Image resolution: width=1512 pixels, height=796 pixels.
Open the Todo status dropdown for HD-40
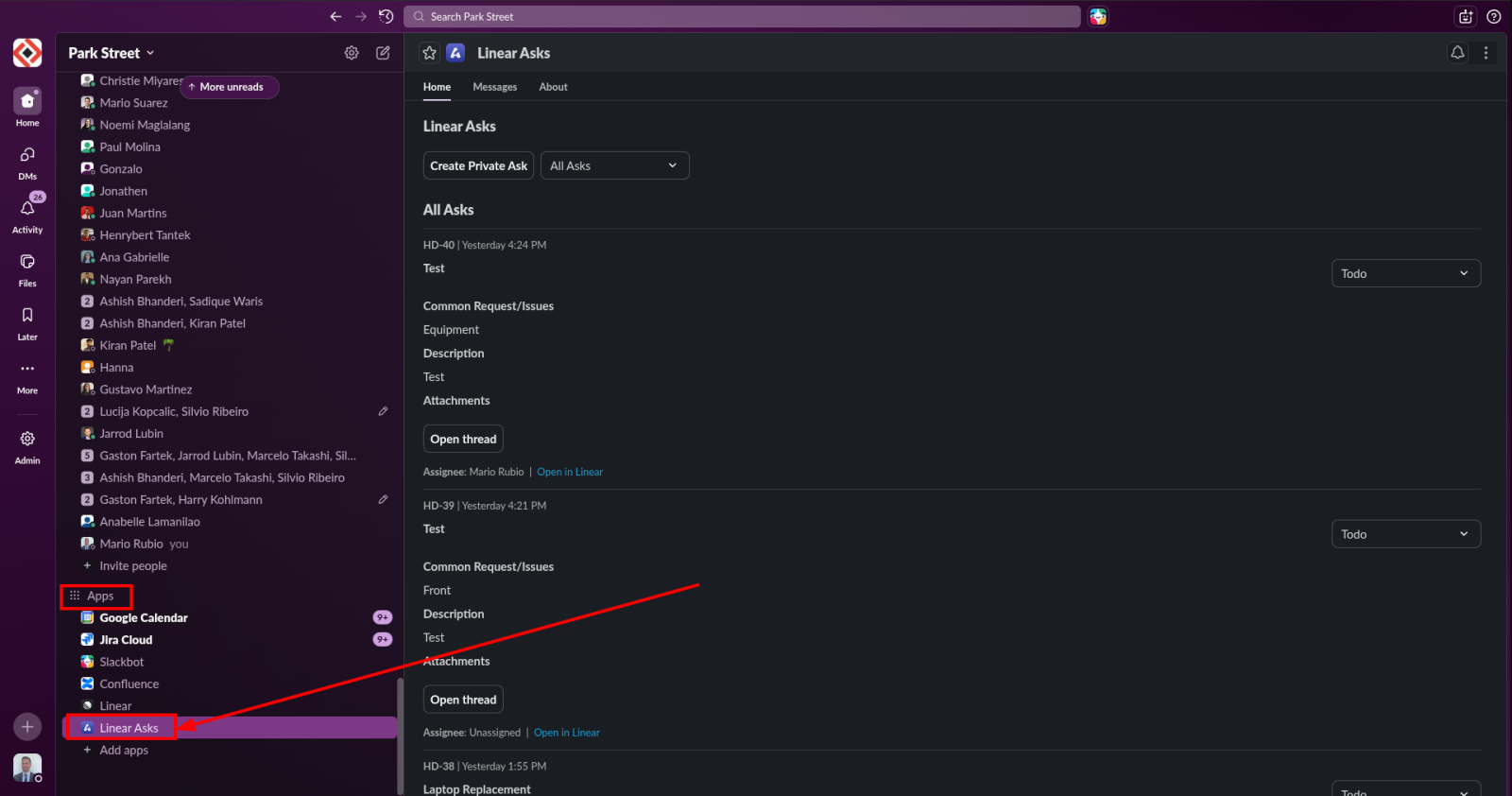pos(1405,273)
